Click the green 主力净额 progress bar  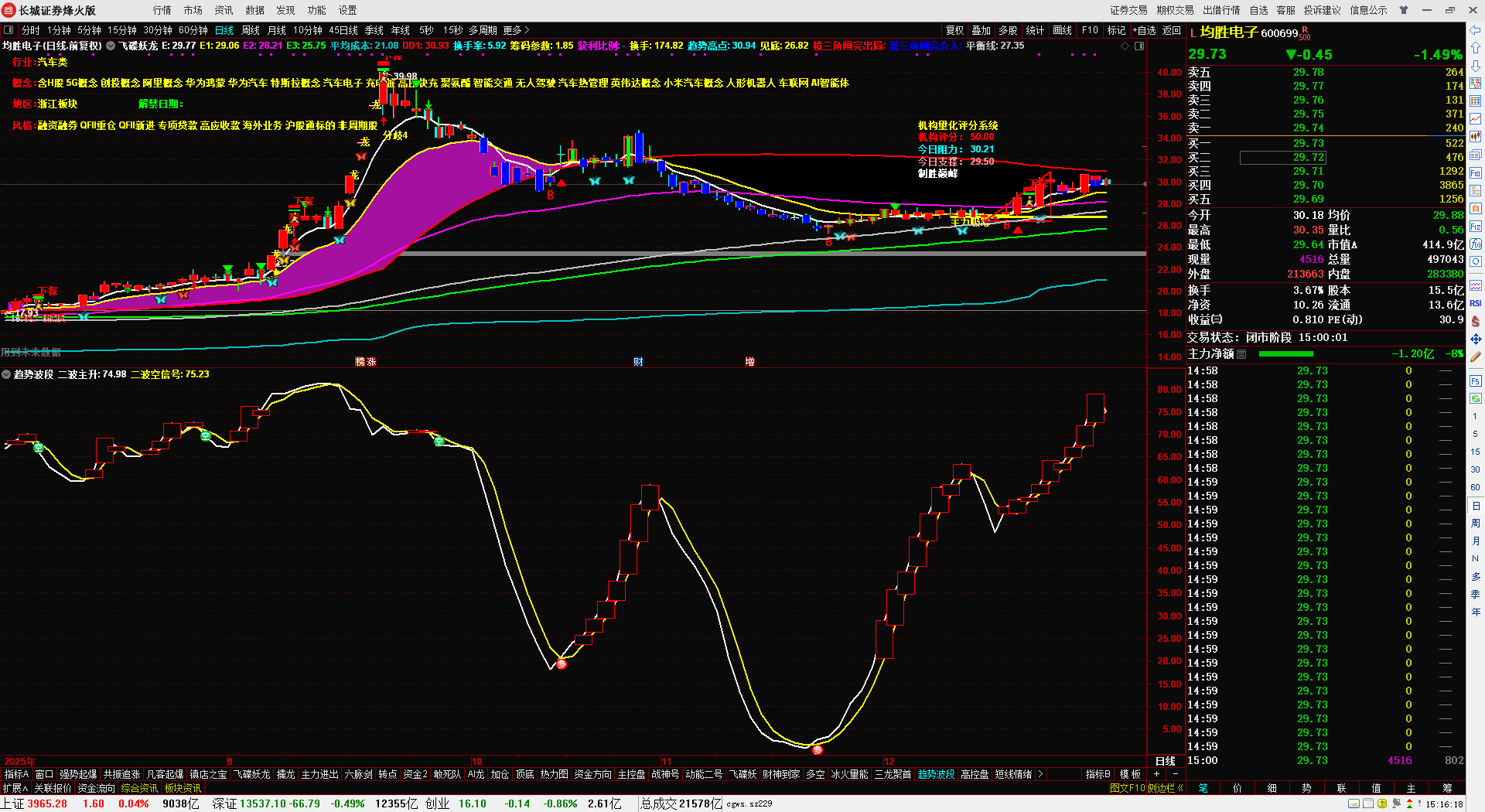[1286, 354]
